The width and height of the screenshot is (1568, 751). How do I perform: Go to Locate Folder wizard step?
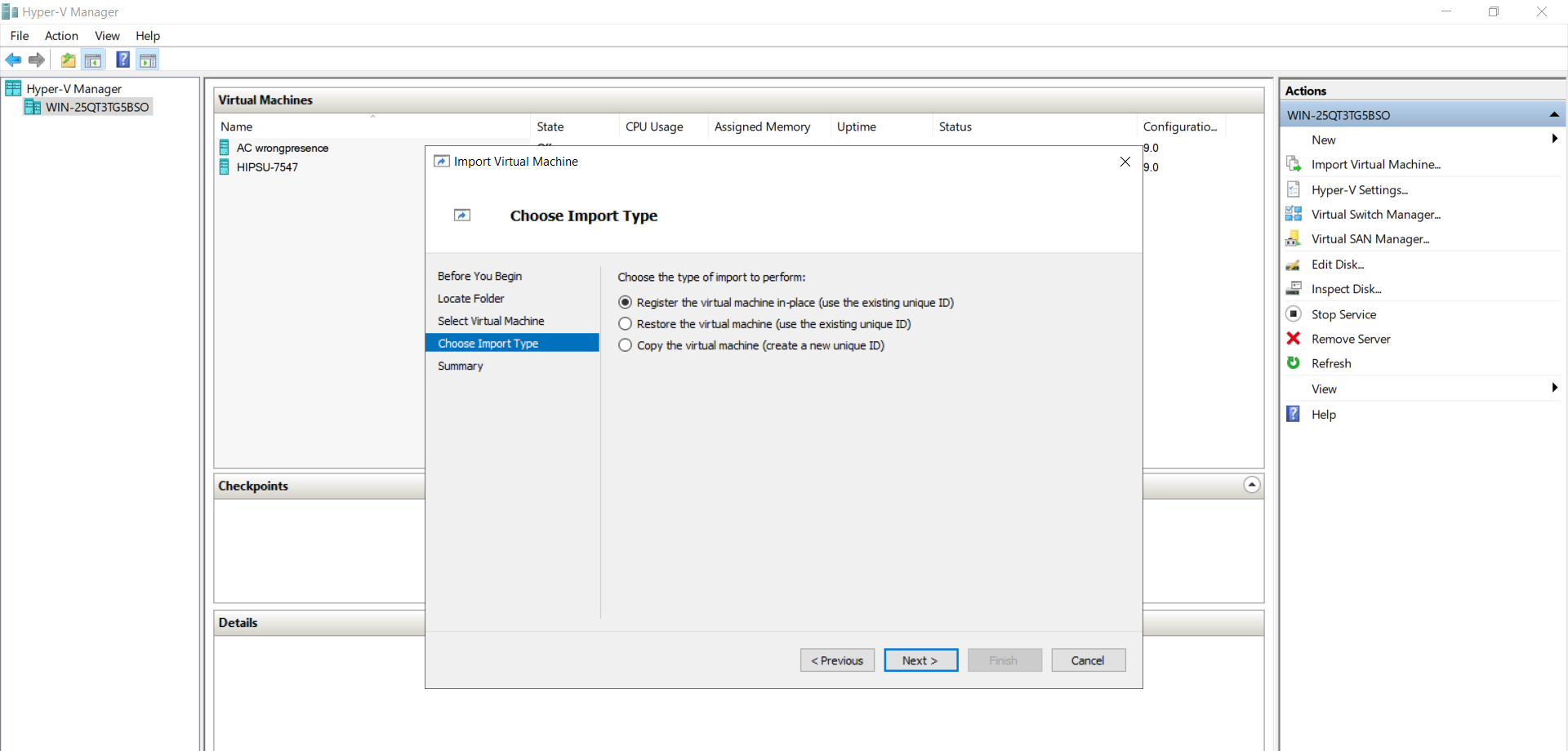pos(470,299)
